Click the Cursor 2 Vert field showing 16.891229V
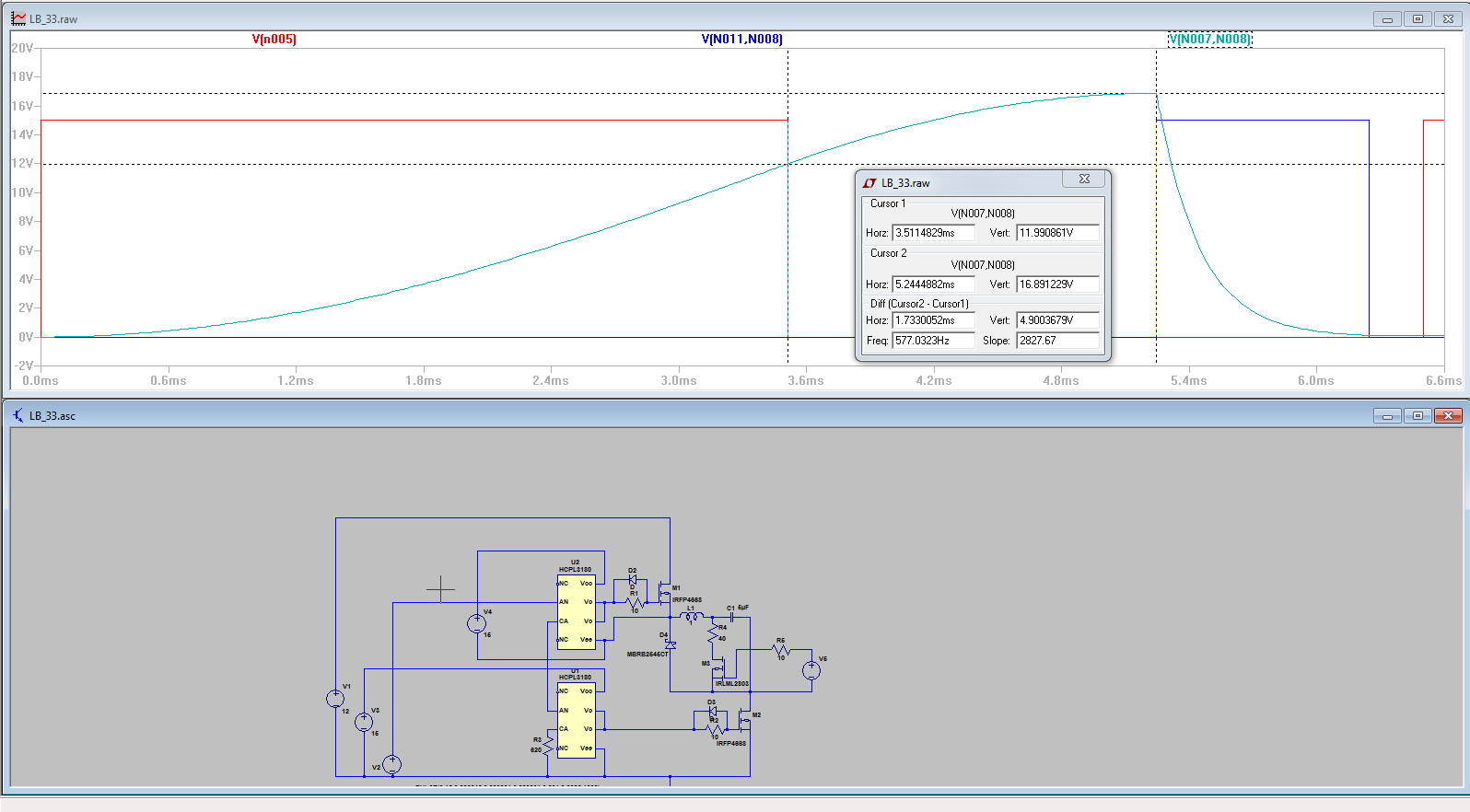The width and height of the screenshot is (1470, 812). point(1056,284)
